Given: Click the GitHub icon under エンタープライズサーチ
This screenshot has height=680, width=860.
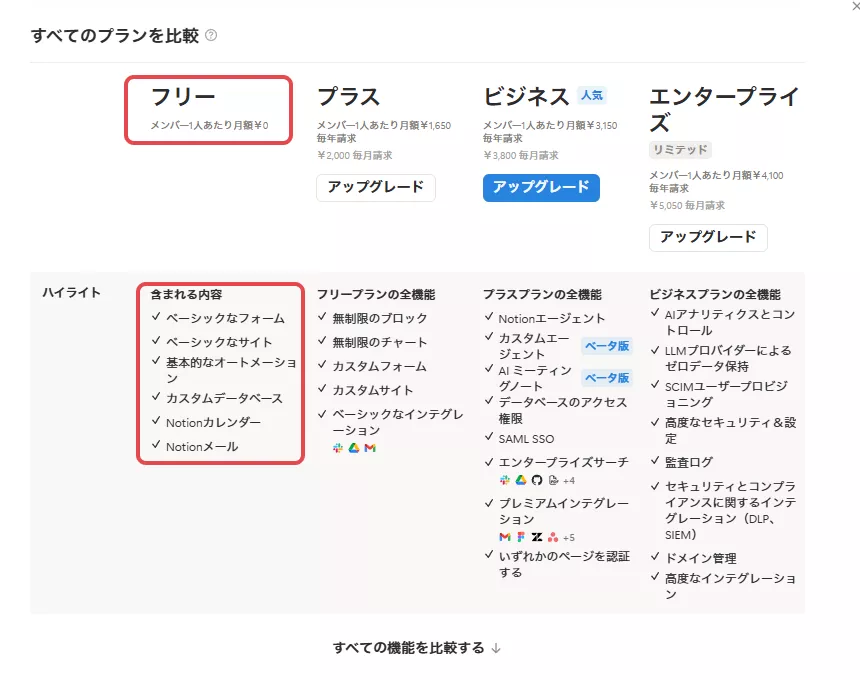Looking at the screenshot, I should point(537,480).
